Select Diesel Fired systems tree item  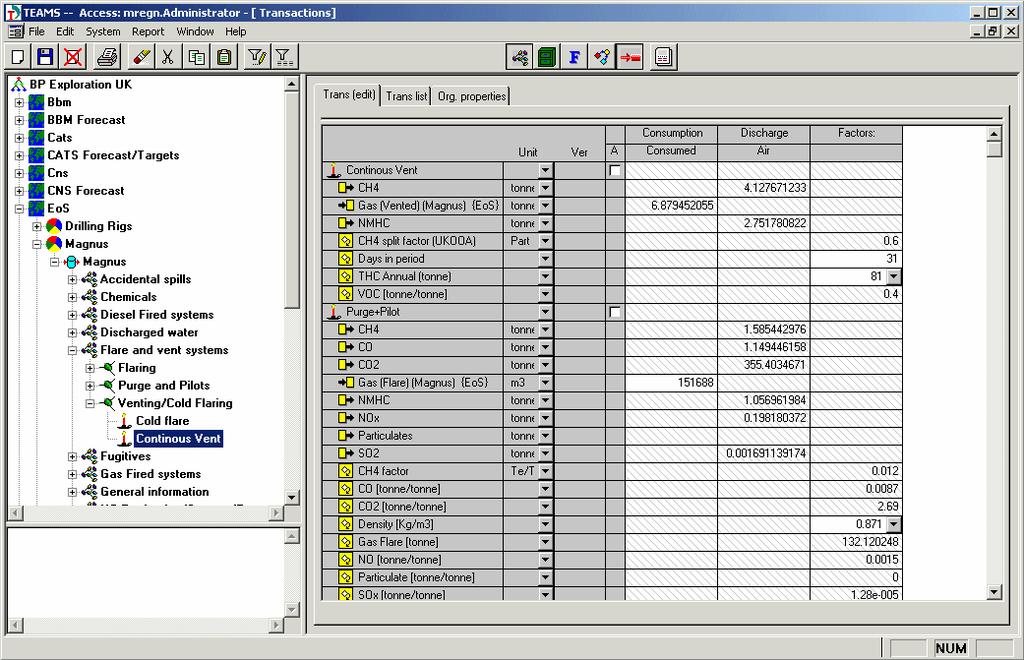point(157,315)
